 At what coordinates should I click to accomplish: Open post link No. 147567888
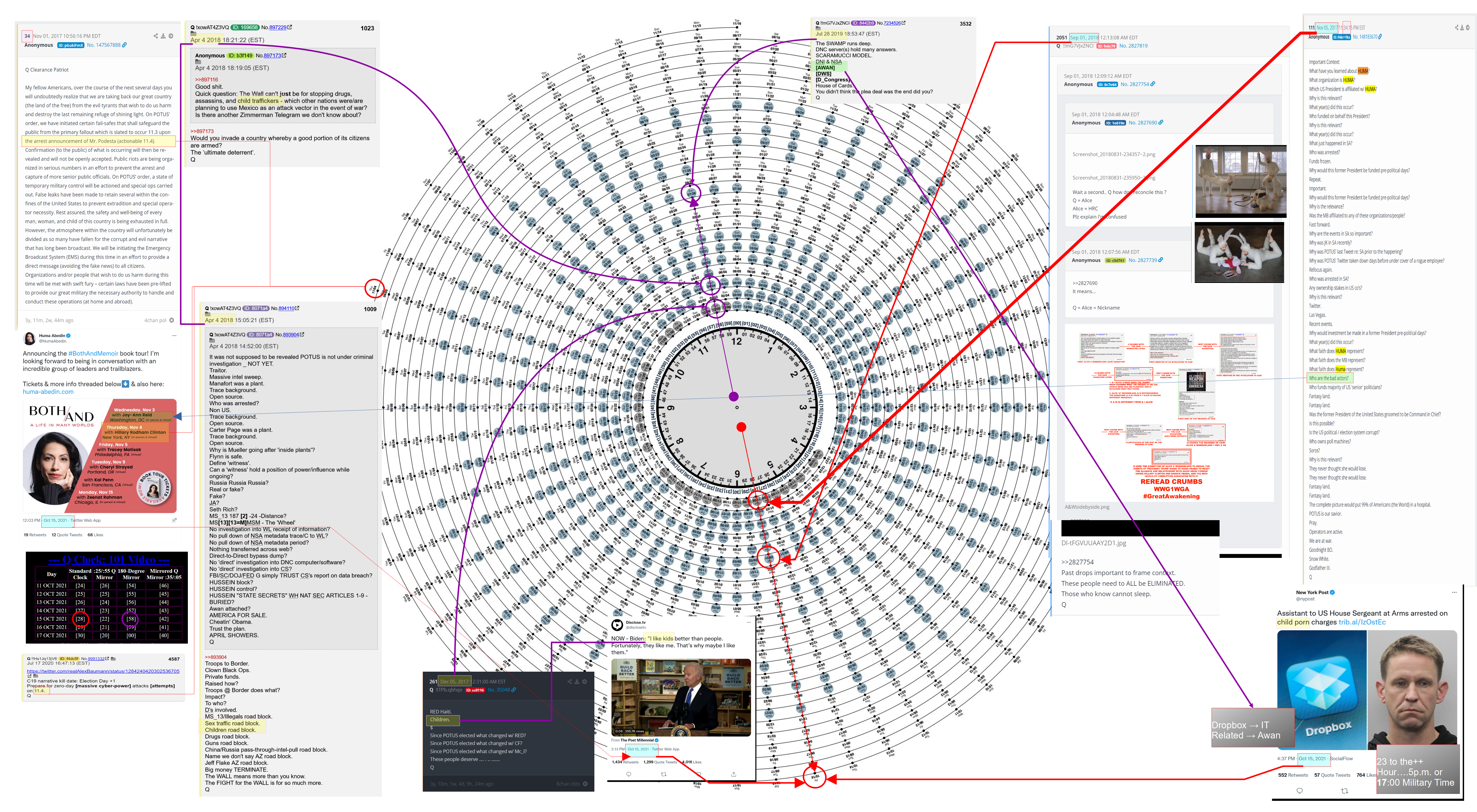click(x=104, y=45)
